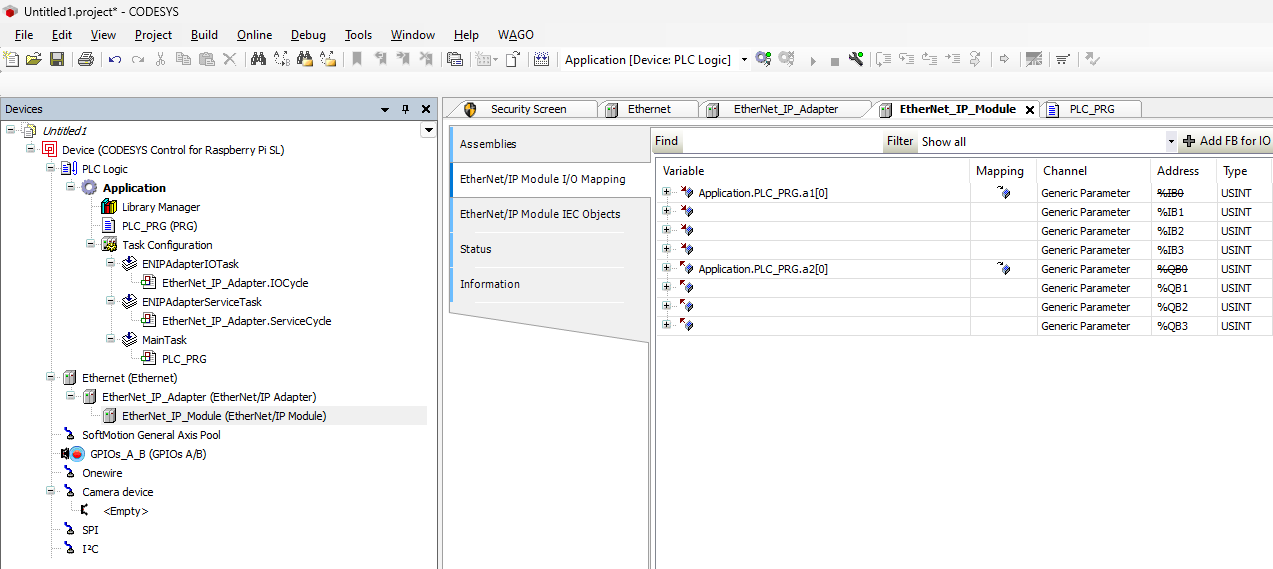Open the File menu
The width and height of the screenshot is (1273, 569).
[x=24, y=34]
